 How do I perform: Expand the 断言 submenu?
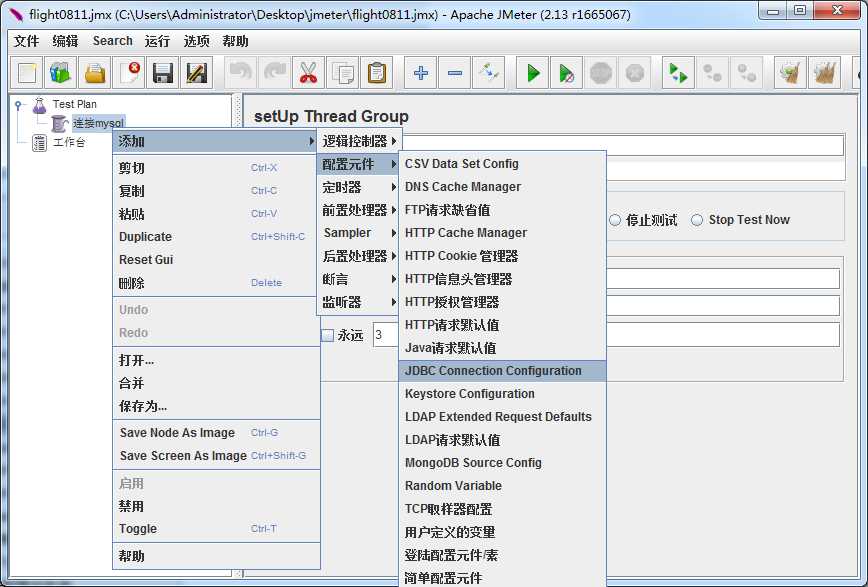pyautogui.click(x=358, y=279)
